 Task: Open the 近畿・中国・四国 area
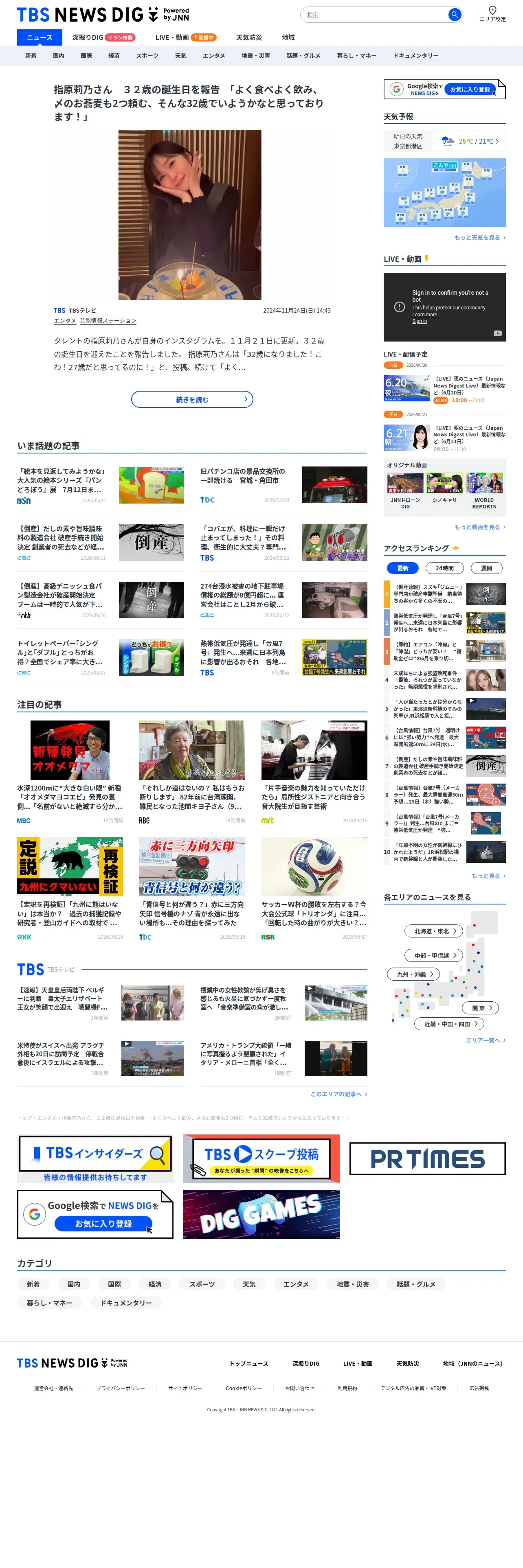coord(449,1024)
